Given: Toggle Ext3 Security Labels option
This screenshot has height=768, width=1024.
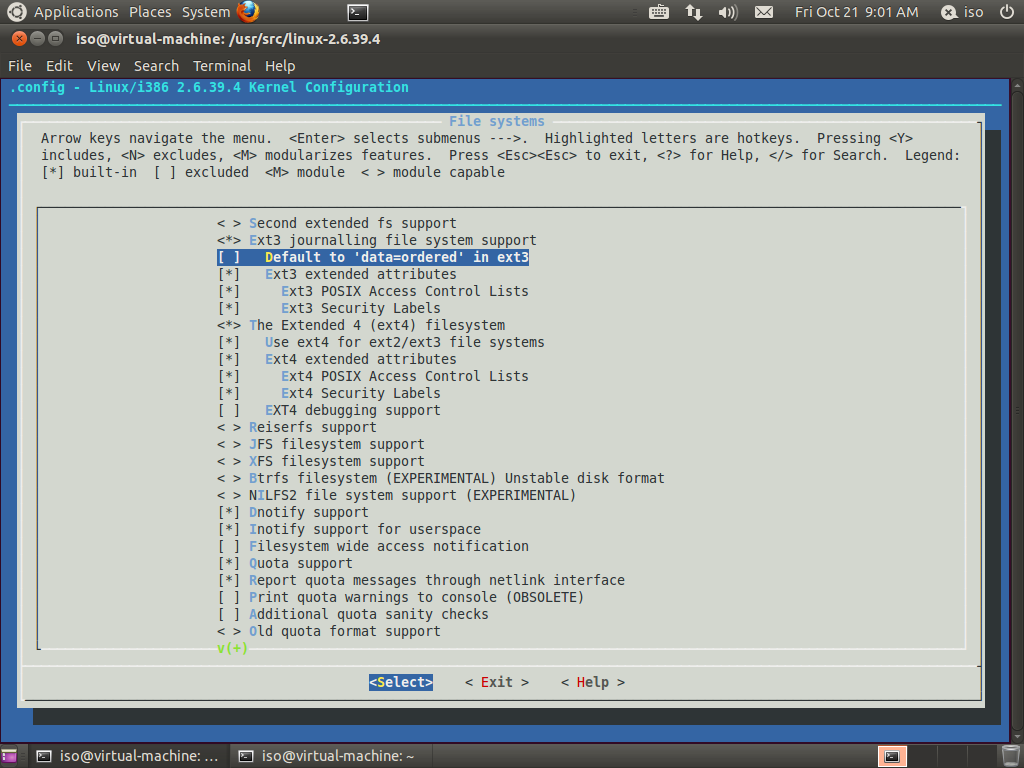Looking at the screenshot, I should (329, 308).
